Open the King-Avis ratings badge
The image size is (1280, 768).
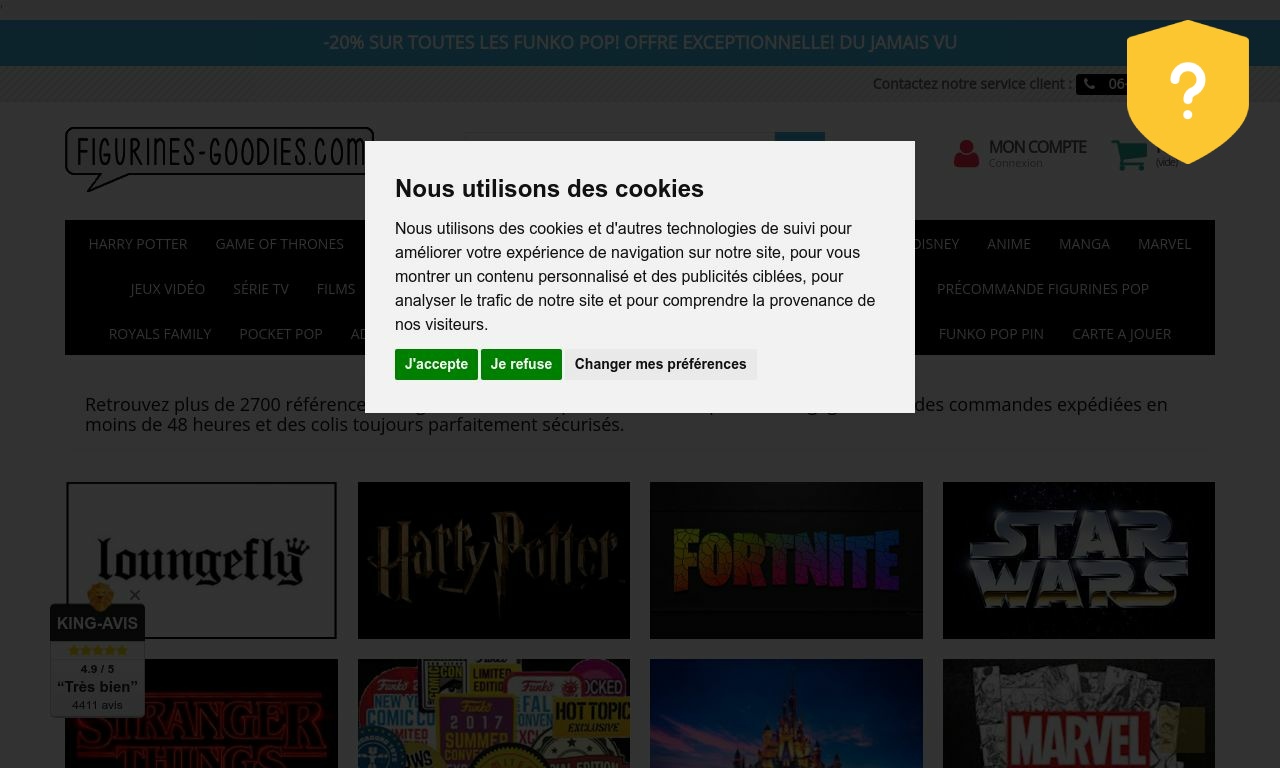coord(98,660)
